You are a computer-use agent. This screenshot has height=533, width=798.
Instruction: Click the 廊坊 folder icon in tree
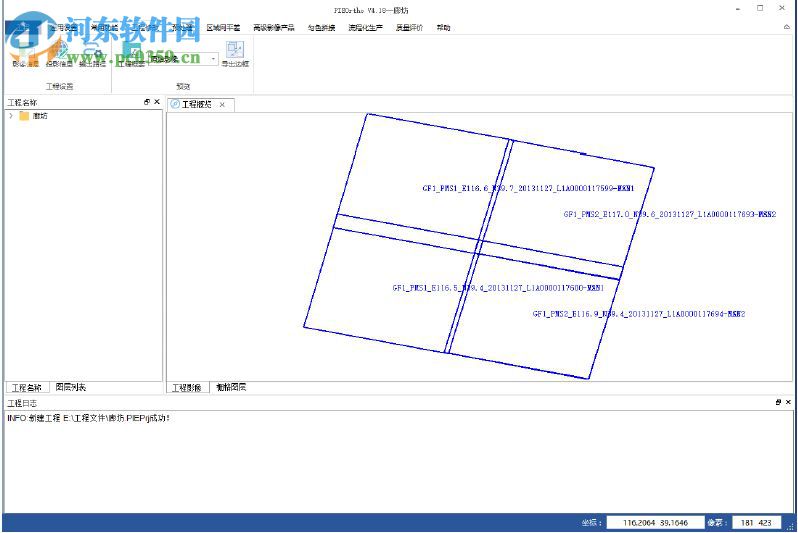tap(24, 116)
